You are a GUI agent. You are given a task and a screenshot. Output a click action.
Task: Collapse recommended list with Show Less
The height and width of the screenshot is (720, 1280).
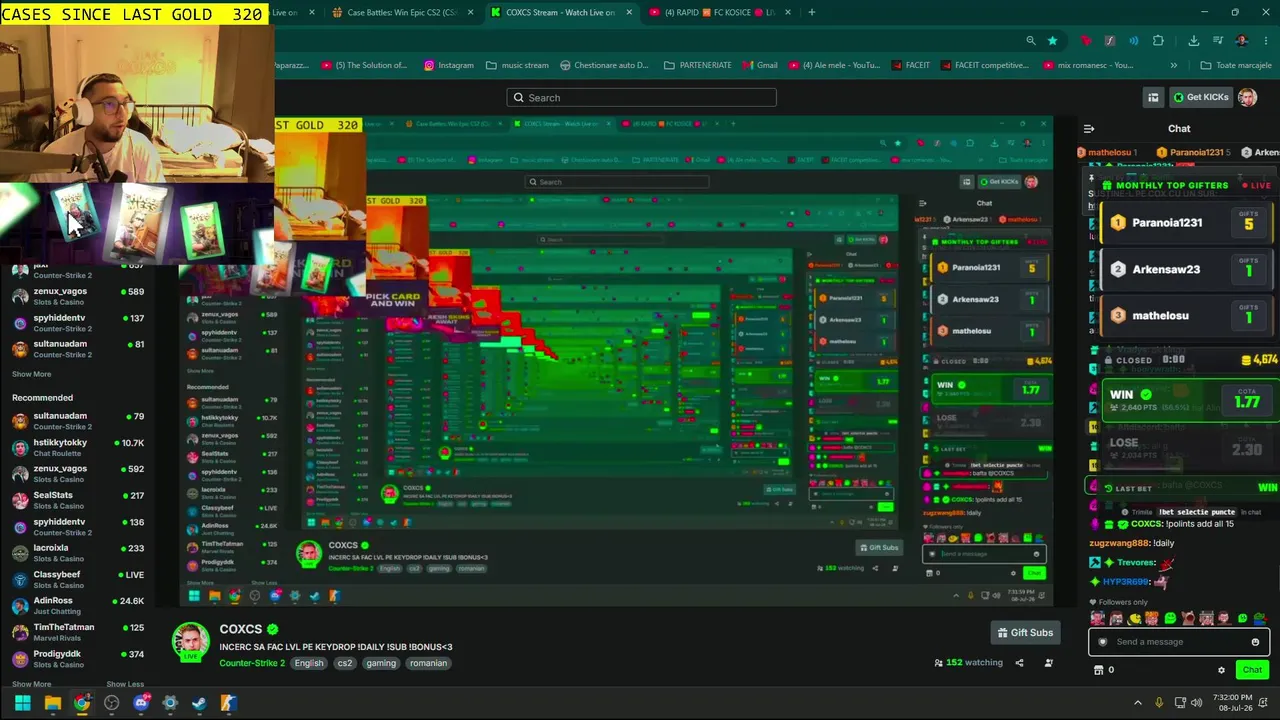(x=124, y=684)
